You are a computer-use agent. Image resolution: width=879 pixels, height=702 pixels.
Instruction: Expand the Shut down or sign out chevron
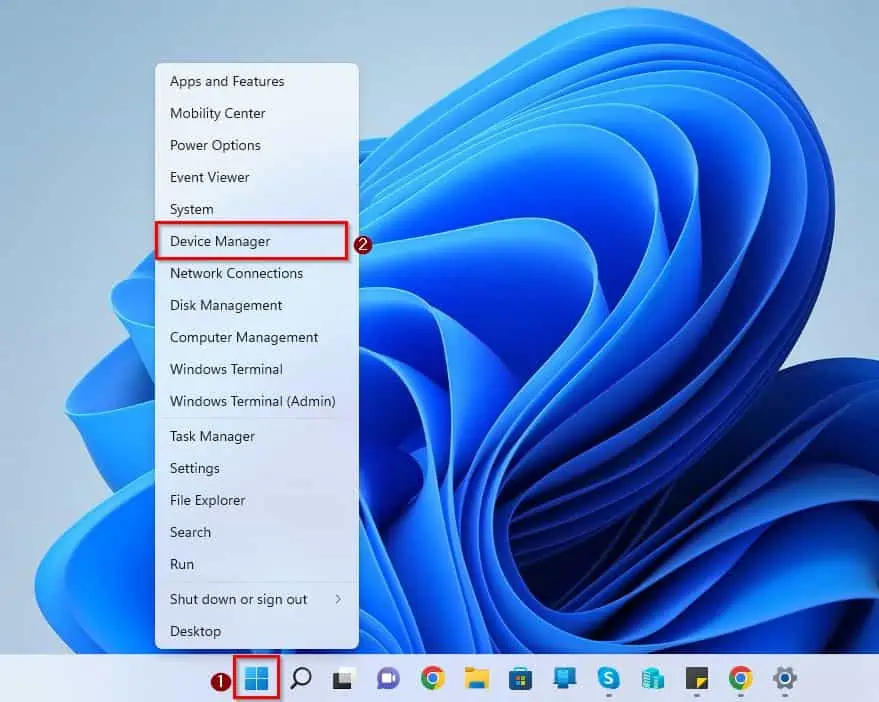[x=338, y=599]
